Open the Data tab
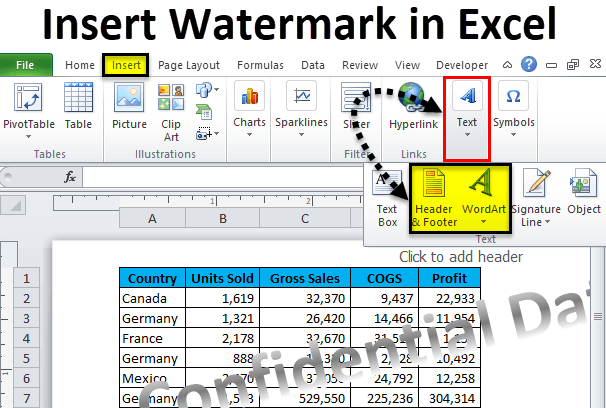Viewport: 606px width, 408px height. (313, 65)
